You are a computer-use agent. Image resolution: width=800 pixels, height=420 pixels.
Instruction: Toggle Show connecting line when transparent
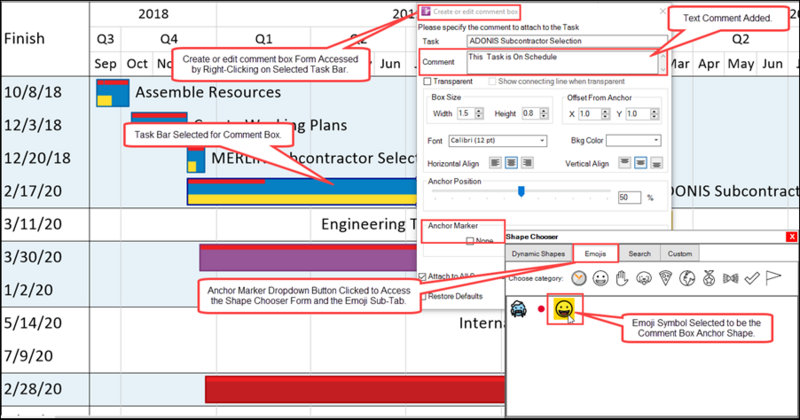pos(492,81)
